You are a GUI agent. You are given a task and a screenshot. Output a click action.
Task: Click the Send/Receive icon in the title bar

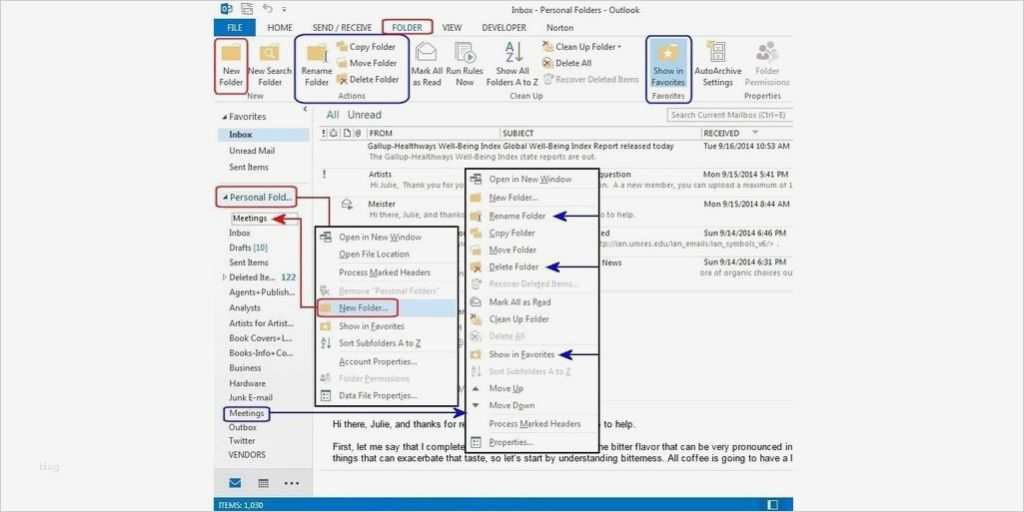click(247, 9)
